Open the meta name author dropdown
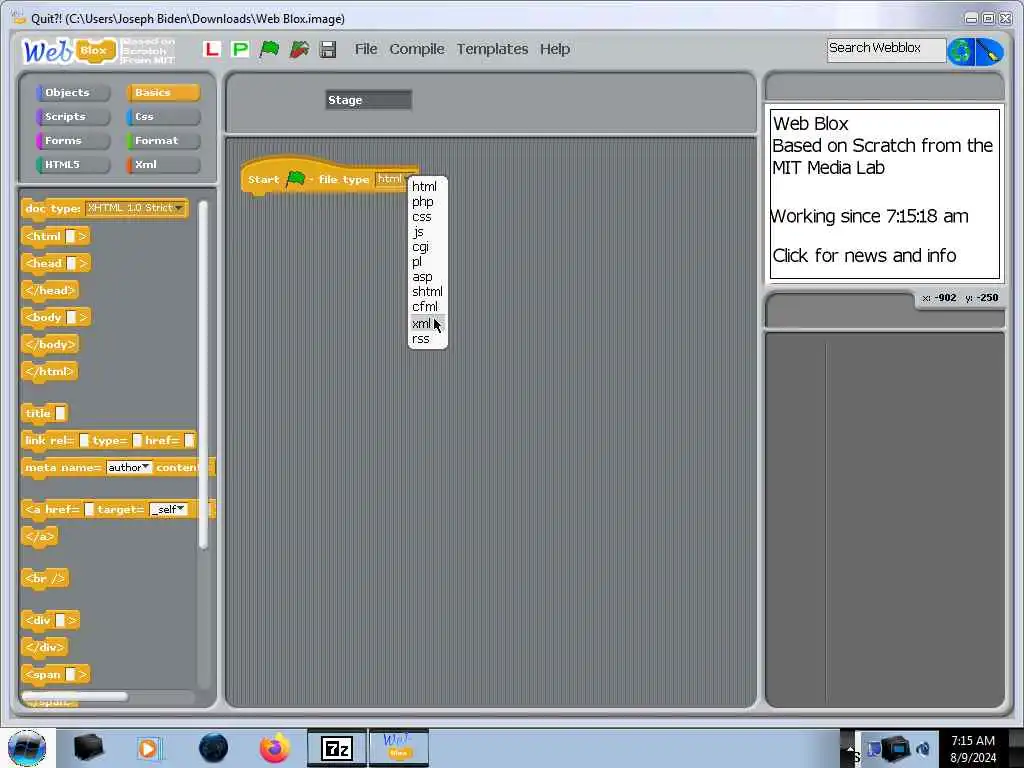Viewport: 1024px width, 768px height. (129, 468)
